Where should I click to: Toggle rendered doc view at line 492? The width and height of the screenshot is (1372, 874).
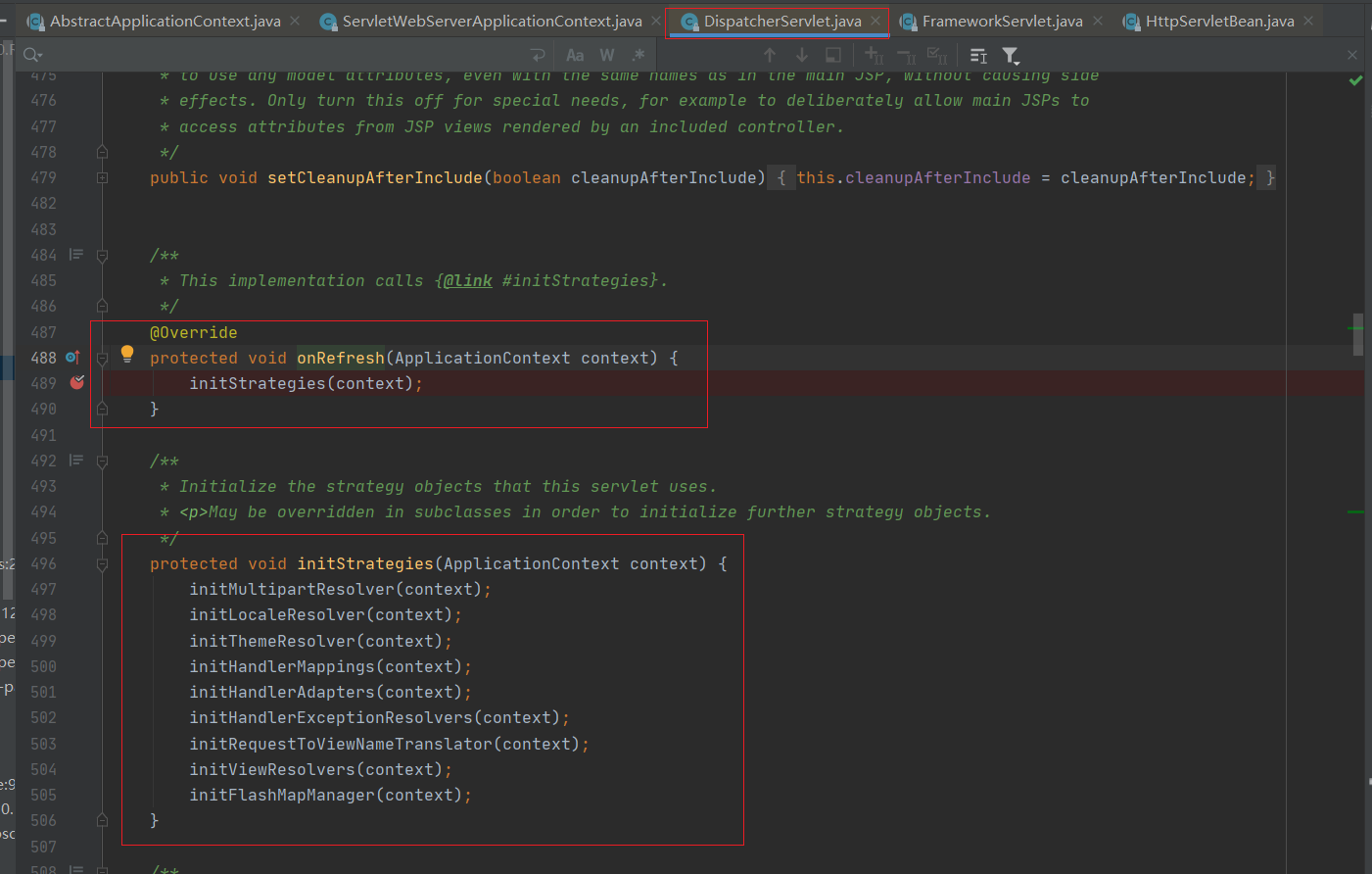coord(76,461)
